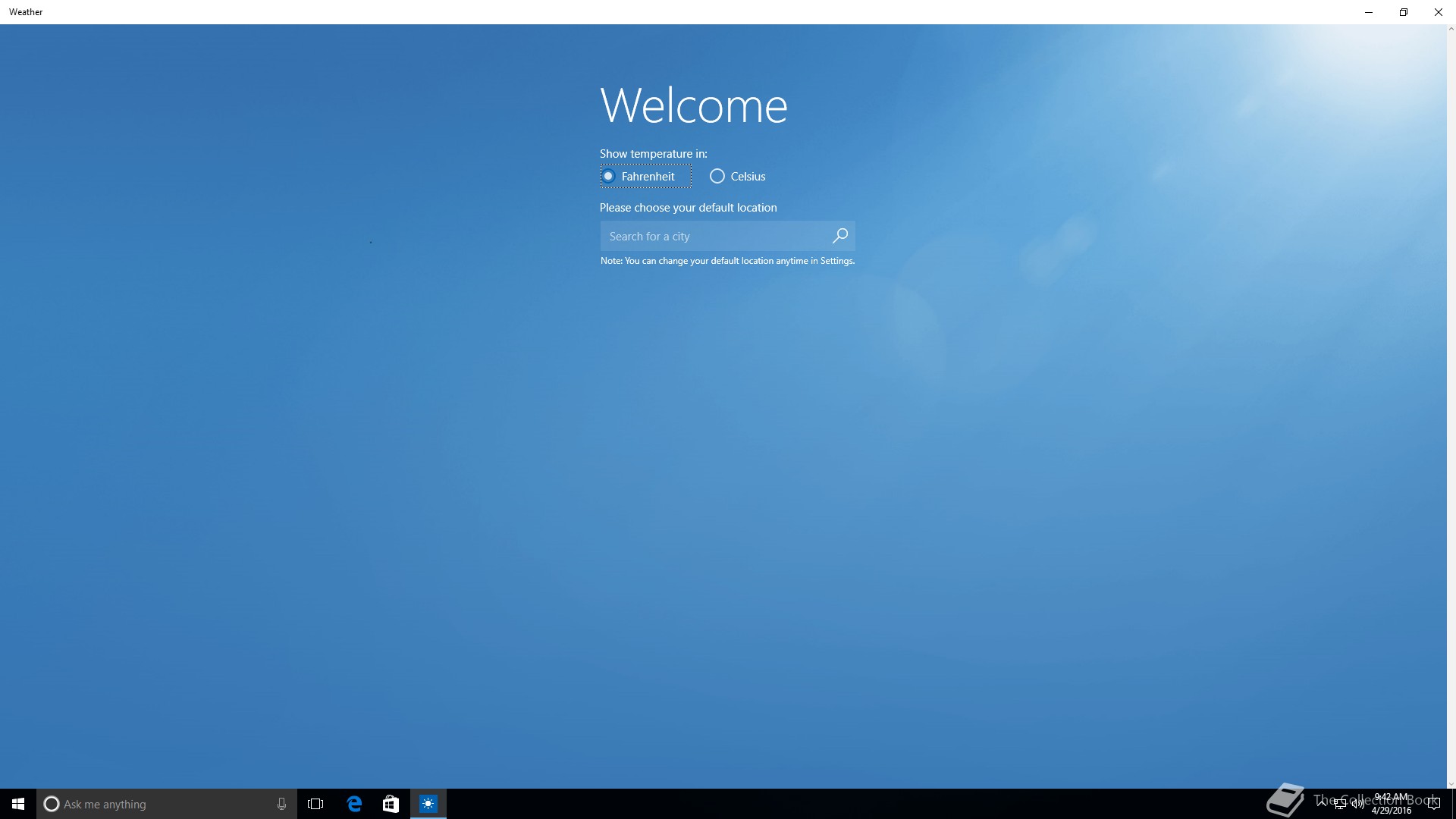Open Task View from taskbar
This screenshot has width=1456, height=819.
point(315,804)
